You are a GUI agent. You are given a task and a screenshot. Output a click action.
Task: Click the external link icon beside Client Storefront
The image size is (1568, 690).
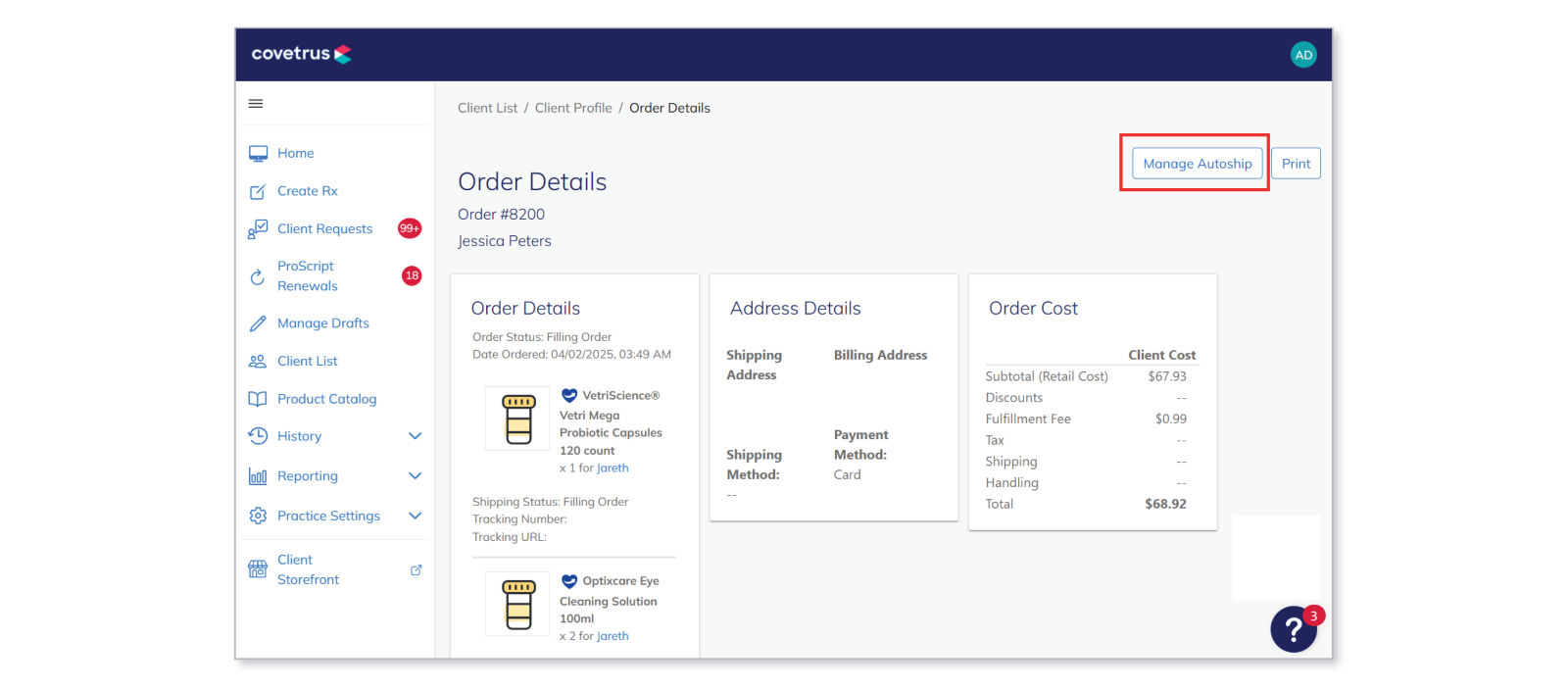pyautogui.click(x=416, y=569)
